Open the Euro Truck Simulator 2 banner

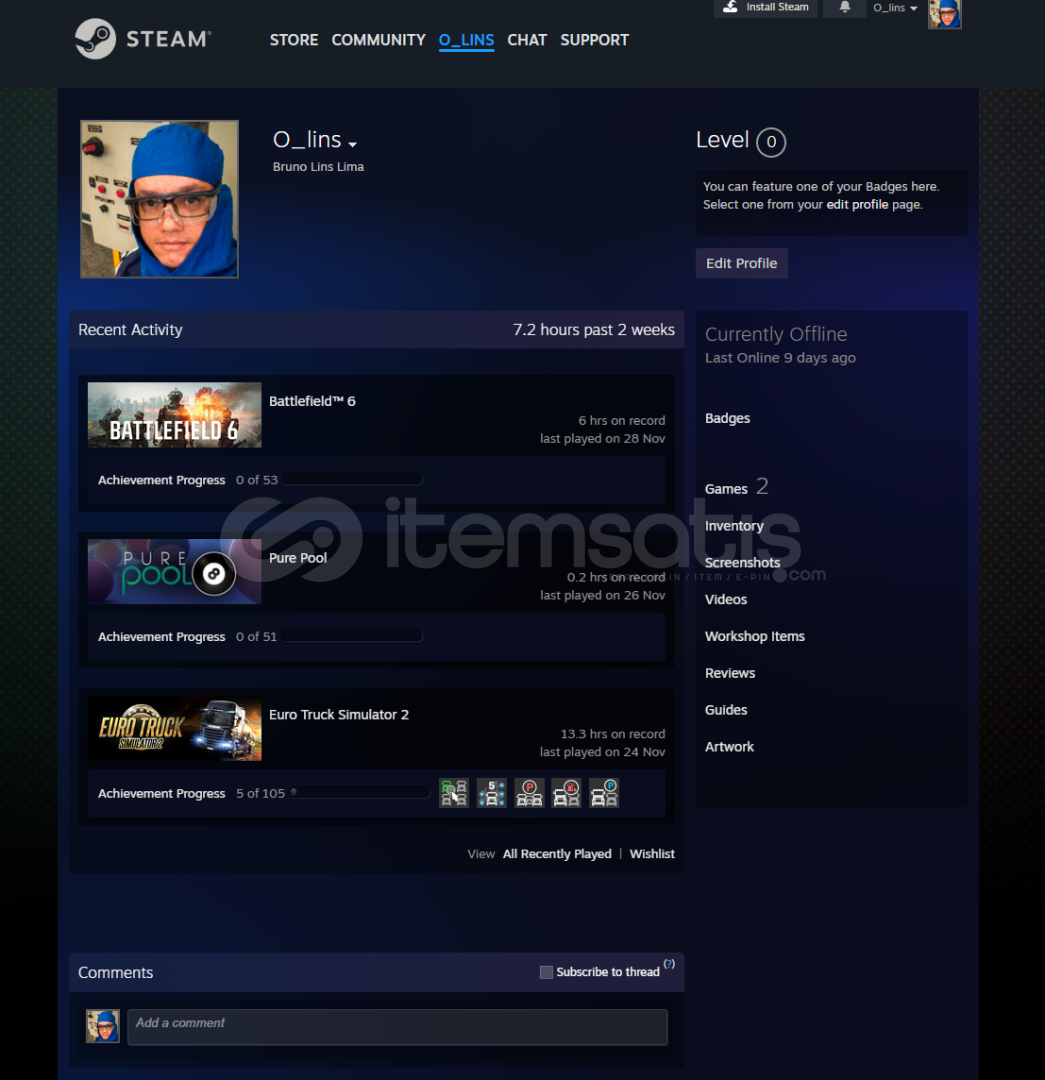point(174,728)
